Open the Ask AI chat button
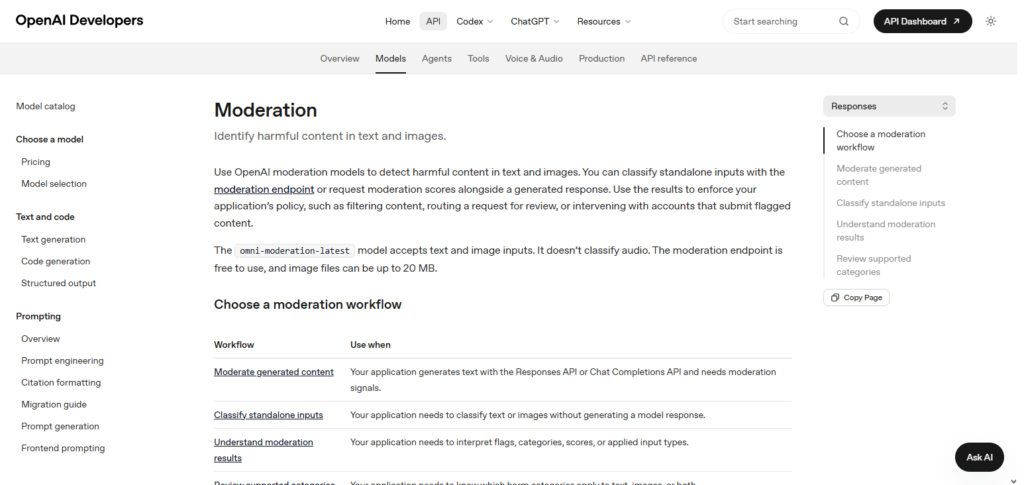 click(979, 457)
